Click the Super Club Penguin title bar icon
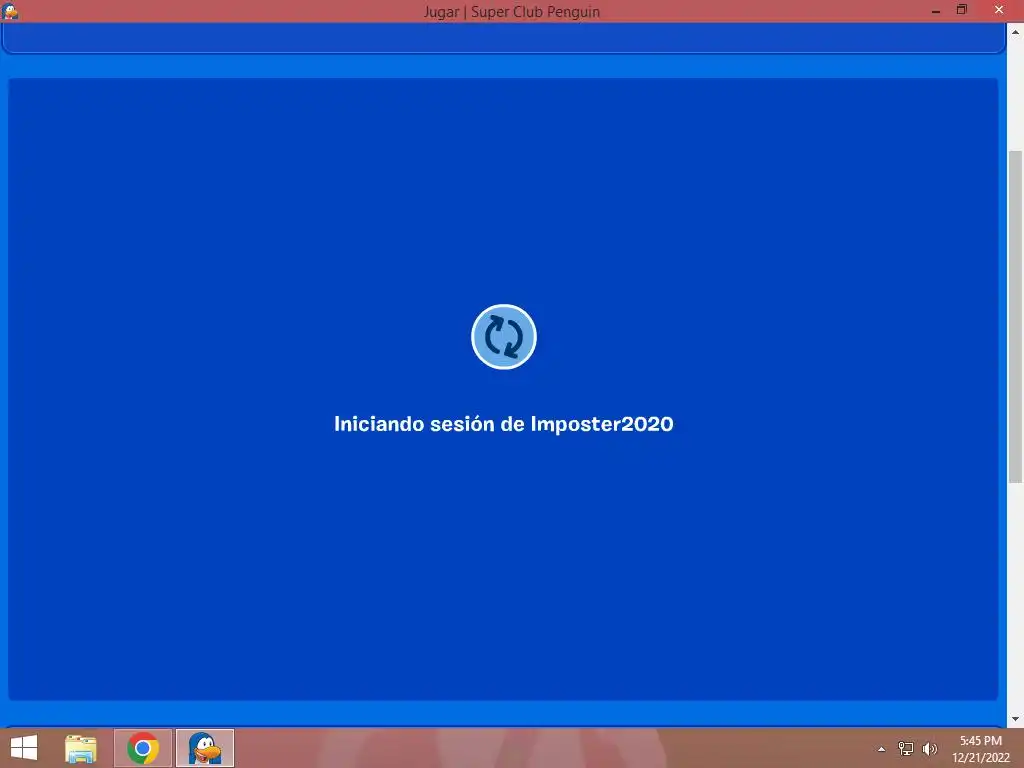 click(10, 10)
